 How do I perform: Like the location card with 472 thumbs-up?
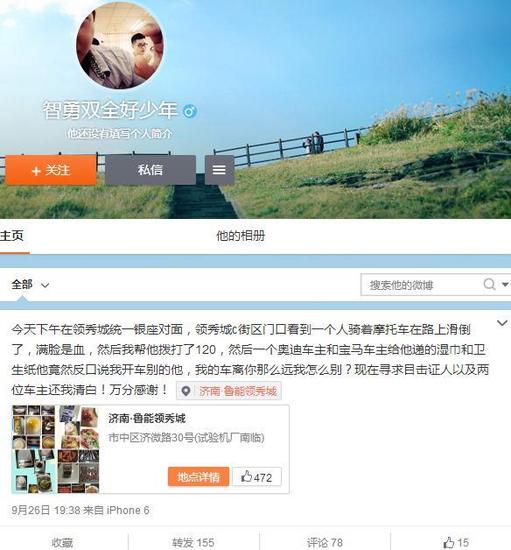[x=257, y=477]
